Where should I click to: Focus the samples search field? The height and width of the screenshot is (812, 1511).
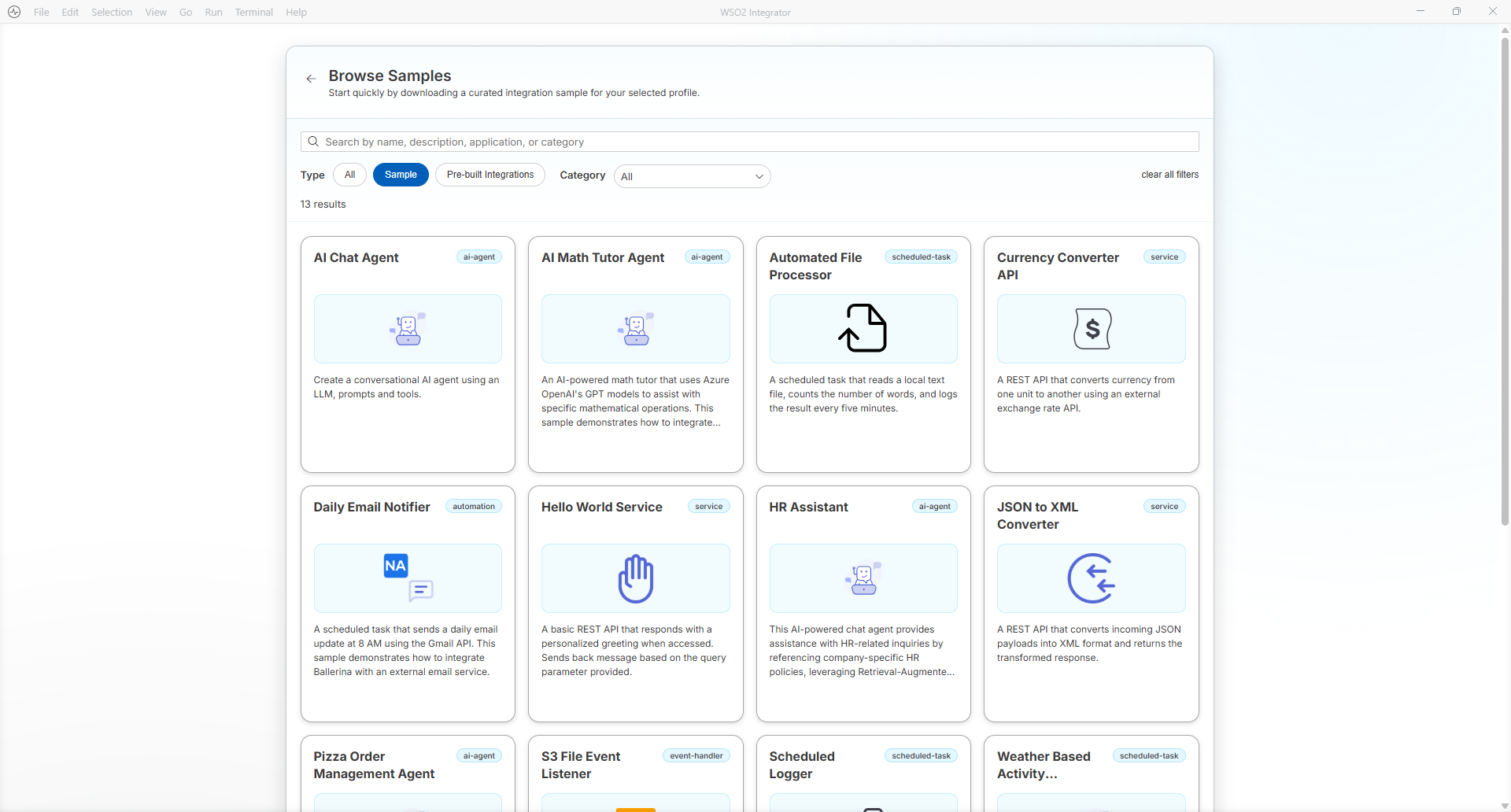[x=749, y=142]
